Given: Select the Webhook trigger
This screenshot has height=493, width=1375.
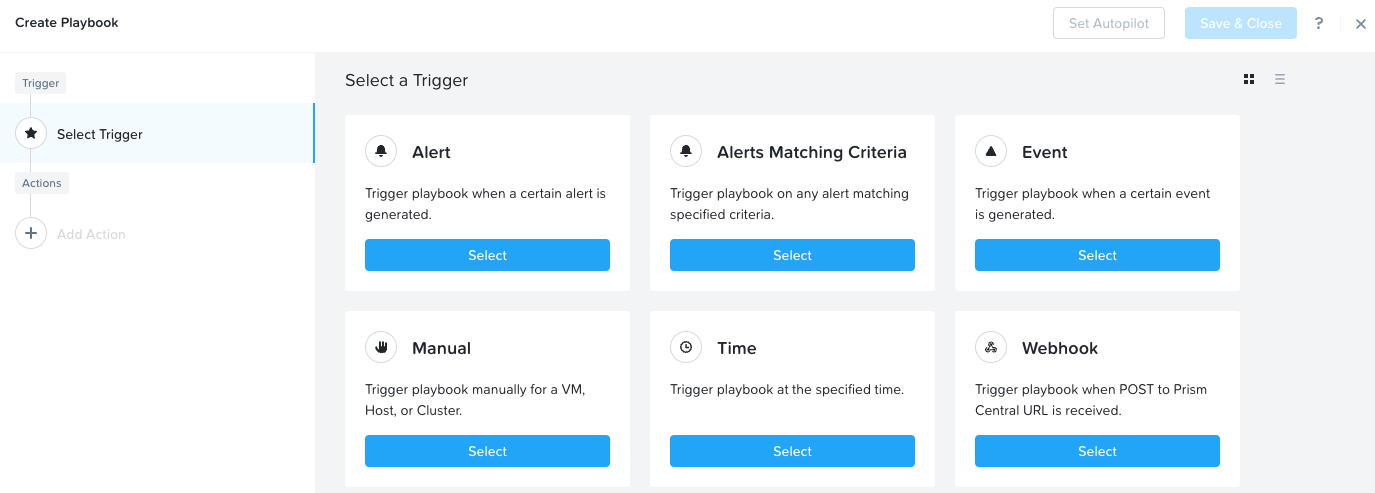Looking at the screenshot, I should pos(1097,451).
